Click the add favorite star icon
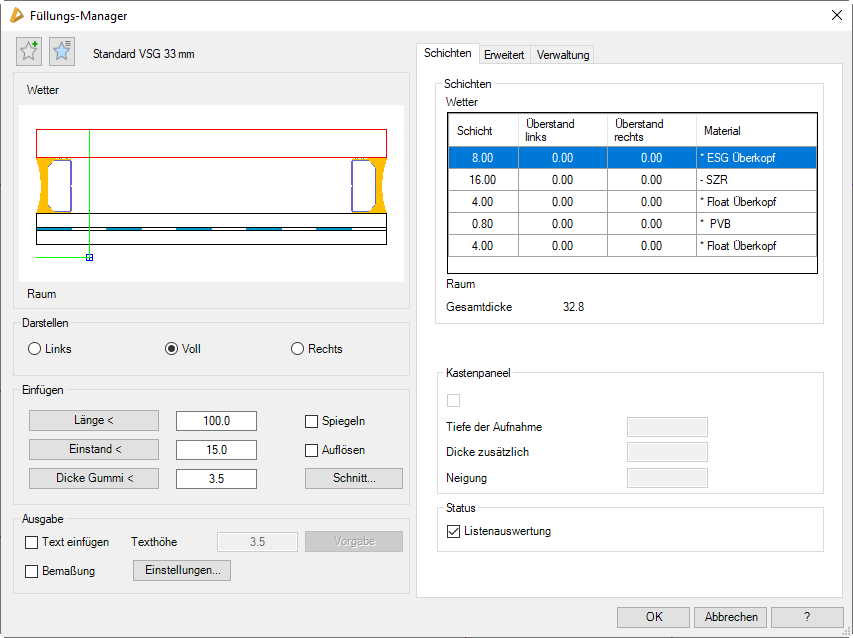The width and height of the screenshot is (853, 638). 30,52
